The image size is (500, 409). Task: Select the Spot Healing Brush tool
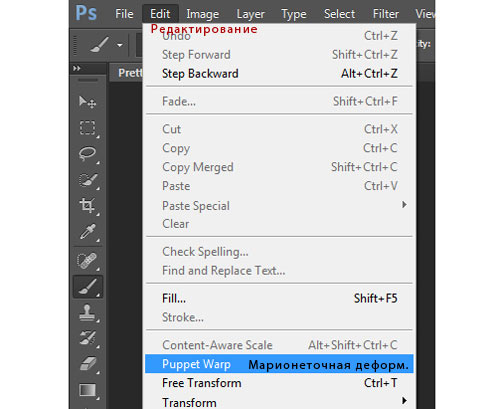(x=88, y=260)
